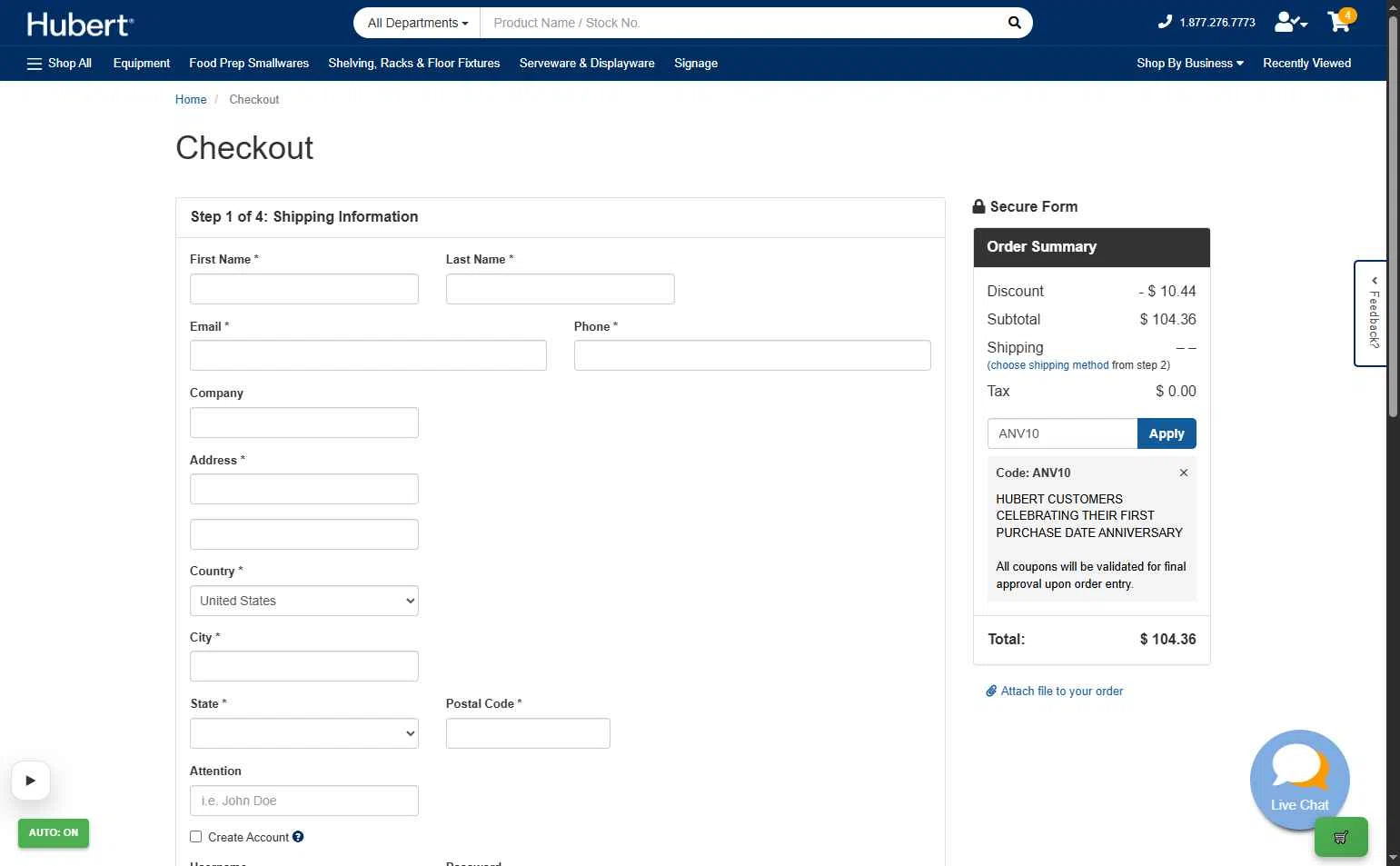Open the Signage menu

pos(696,64)
